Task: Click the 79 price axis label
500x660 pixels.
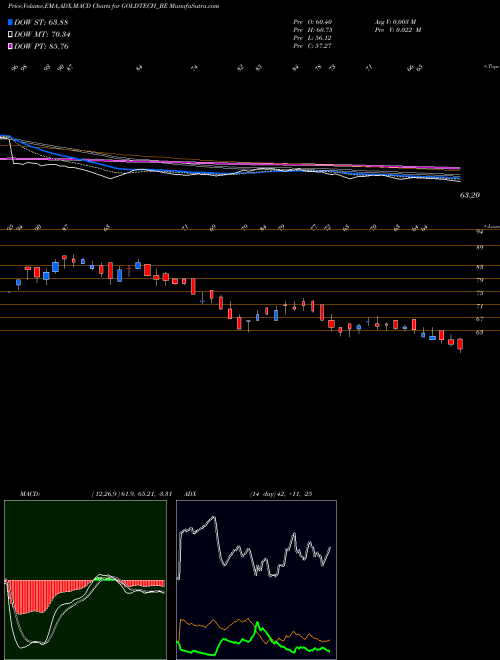Action: tap(479, 280)
